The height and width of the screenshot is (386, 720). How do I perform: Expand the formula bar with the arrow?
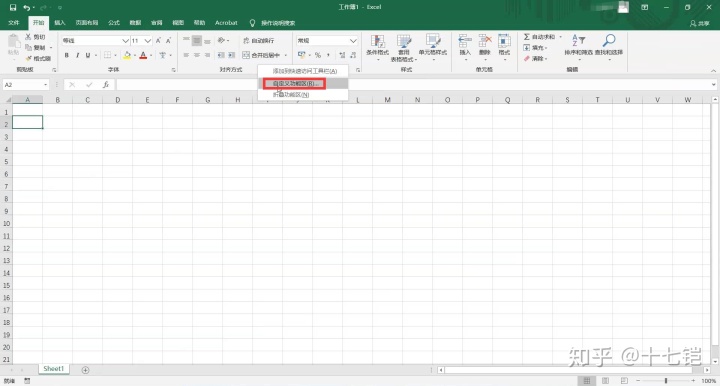point(713,85)
